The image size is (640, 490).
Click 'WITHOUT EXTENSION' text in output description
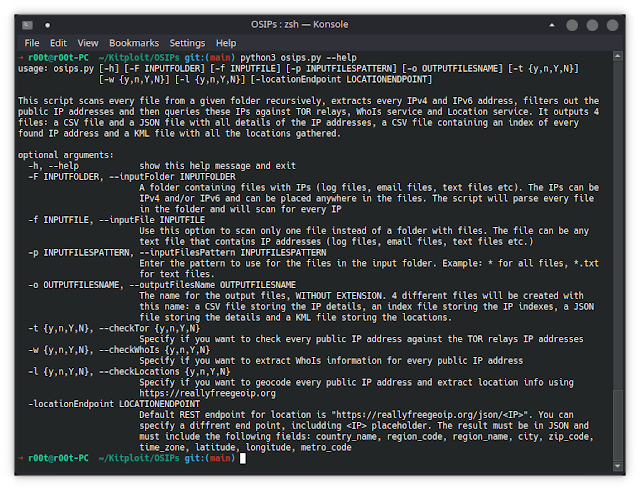[x=339, y=296]
